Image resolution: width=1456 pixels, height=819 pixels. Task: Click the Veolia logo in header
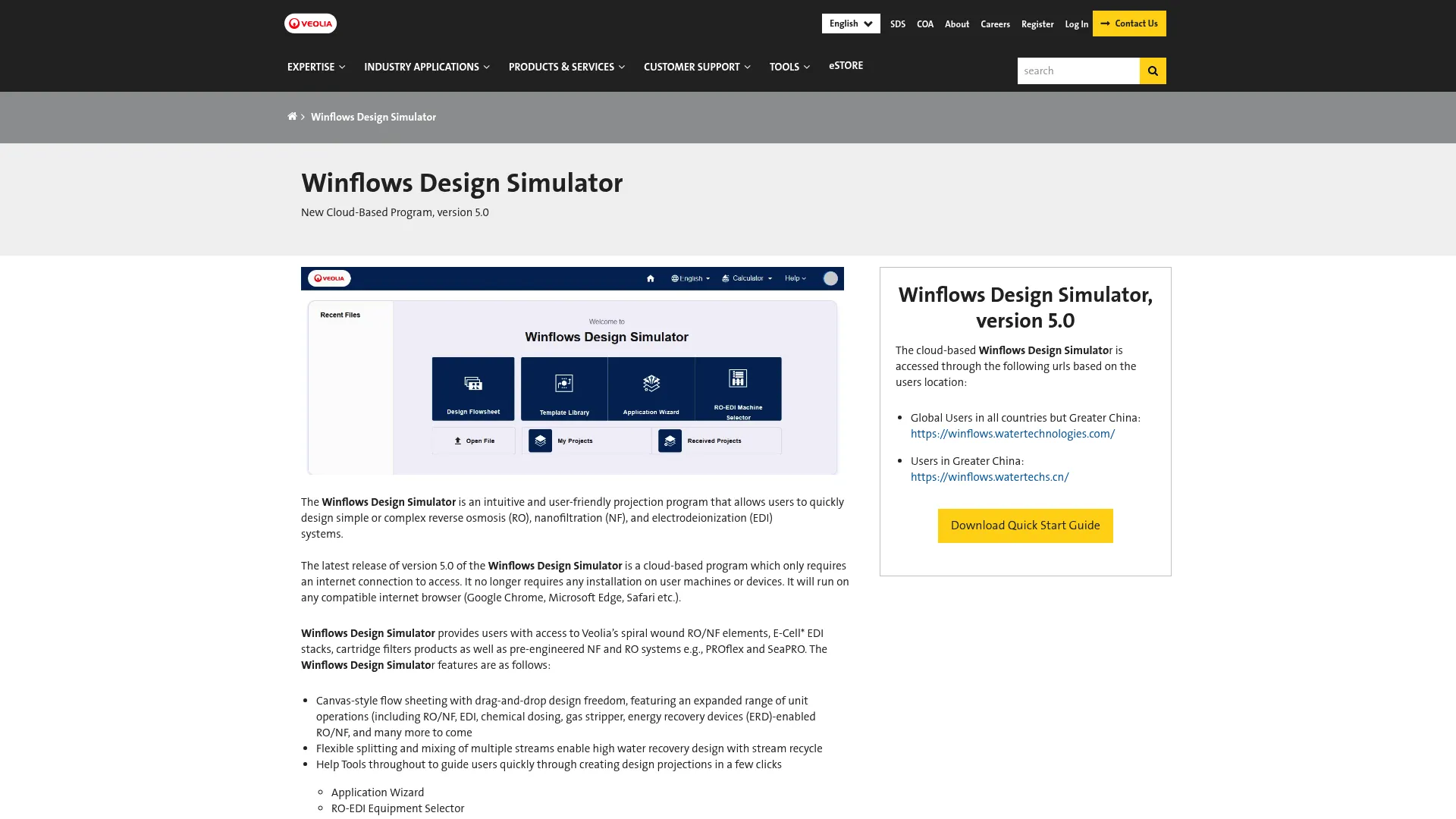[310, 24]
